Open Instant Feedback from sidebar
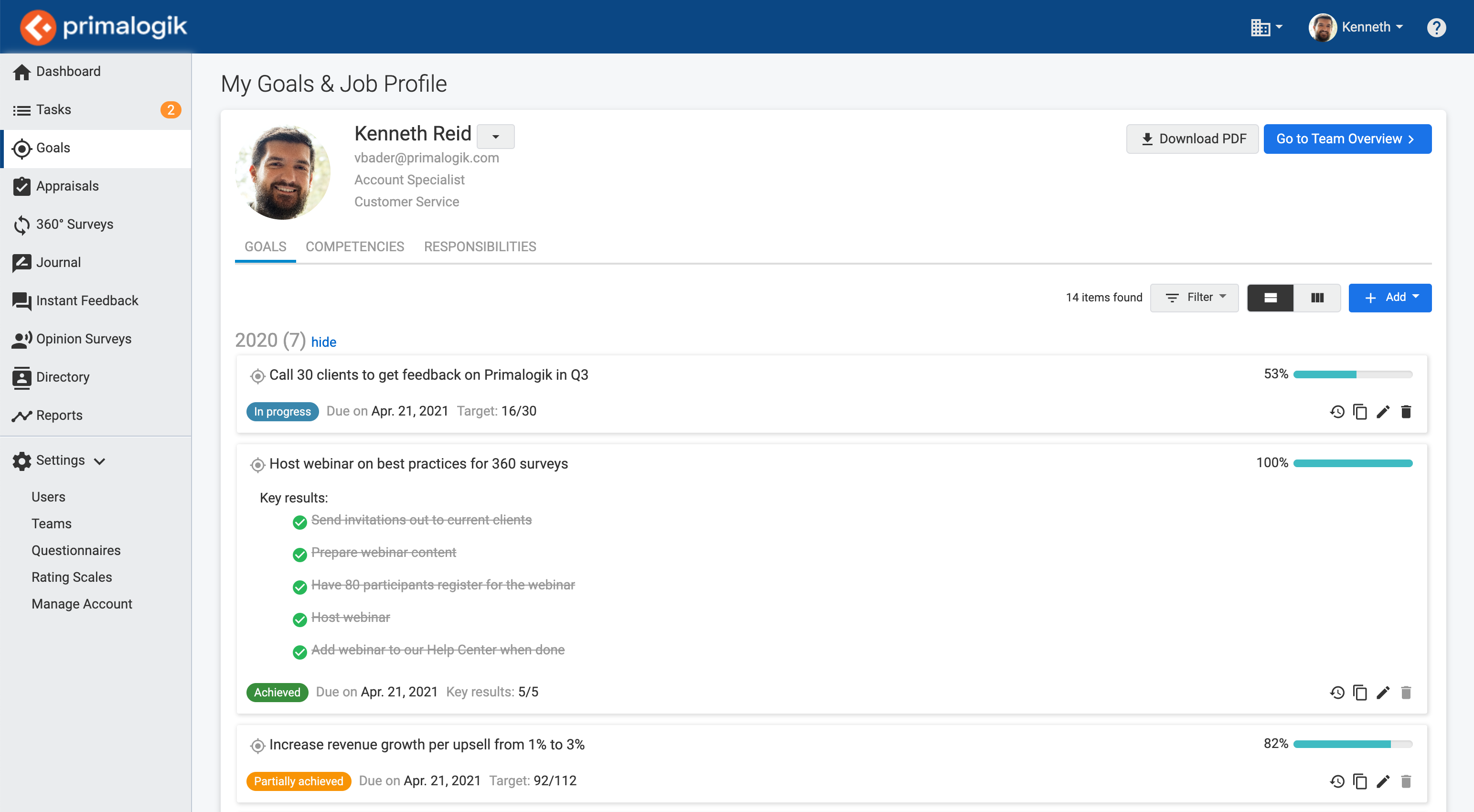This screenshot has width=1474, height=812. [87, 300]
